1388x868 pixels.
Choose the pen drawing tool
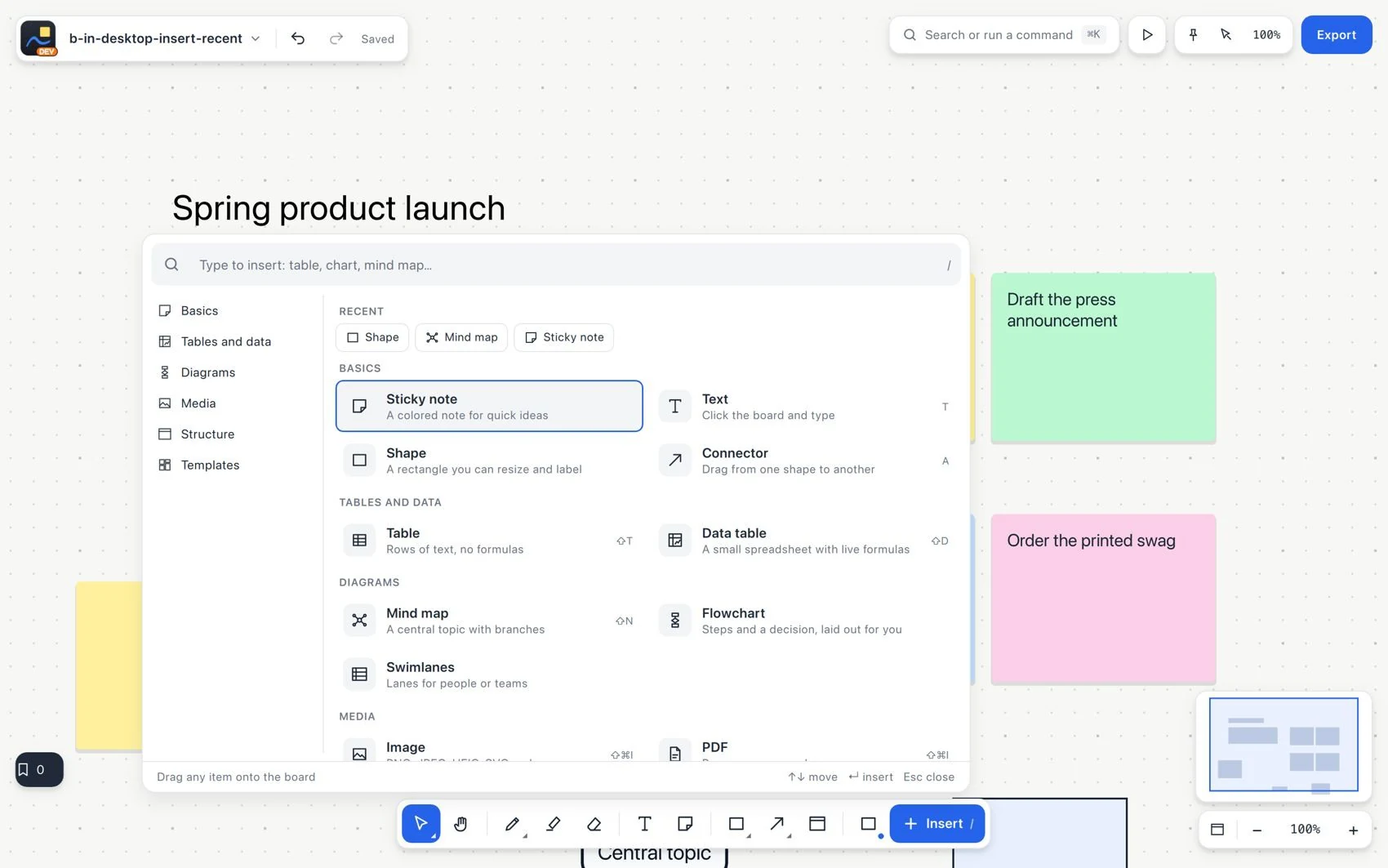513,824
